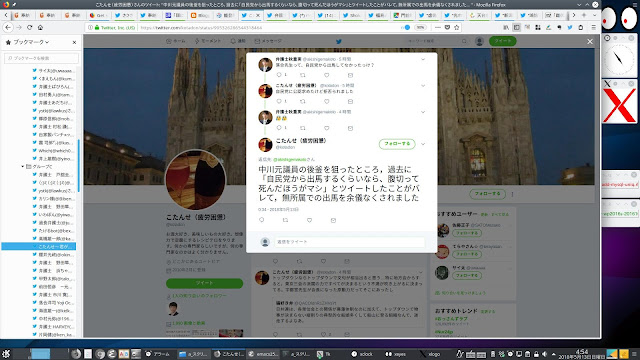Viewport: 640px width, 360px height.
Task: Retweet the first tweet by 弁護士秋重実
Action: 302,75
